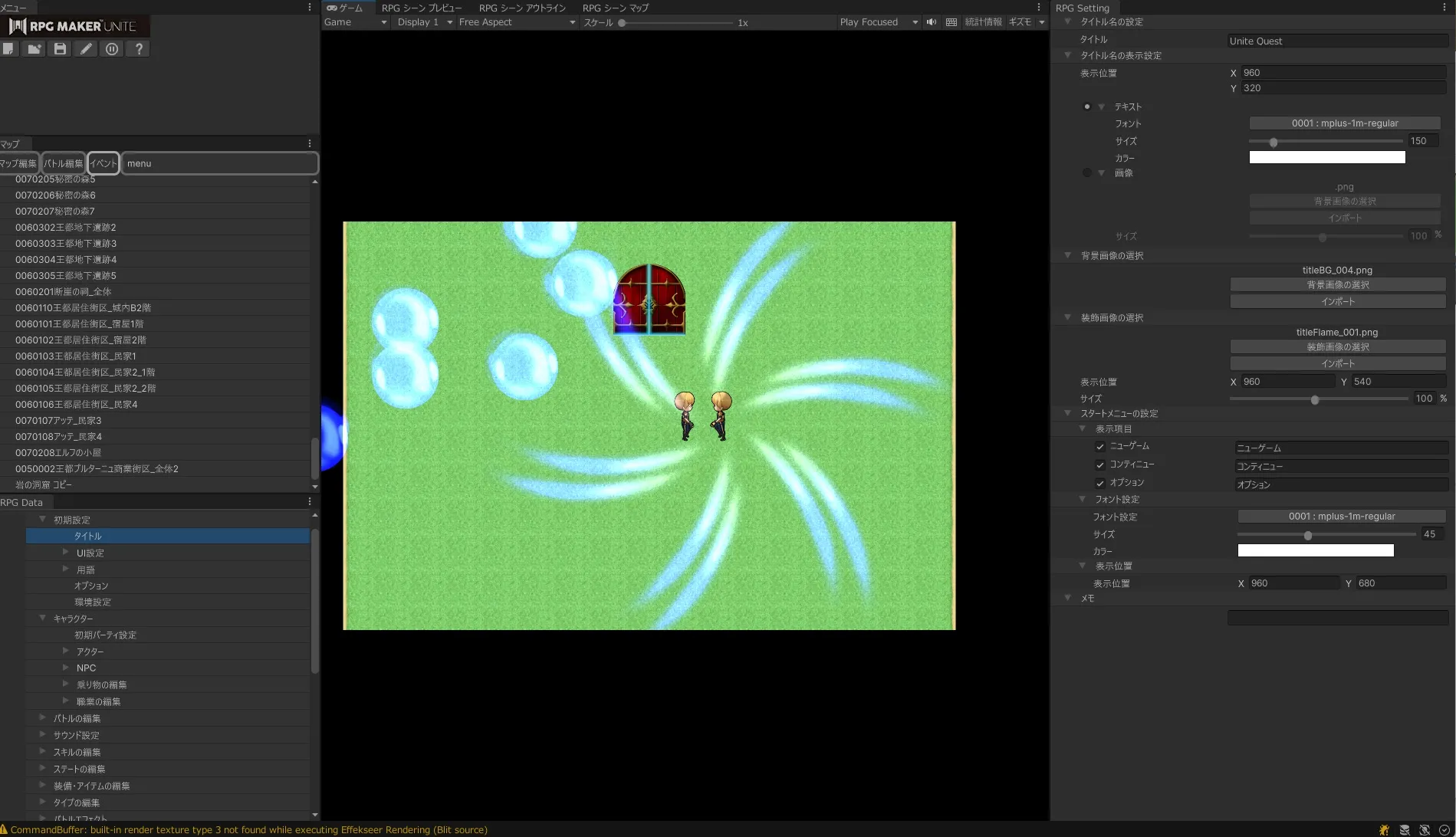This screenshot has height=837, width=1456.
Task: Click the pencil edit icon
Action: [86, 49]
